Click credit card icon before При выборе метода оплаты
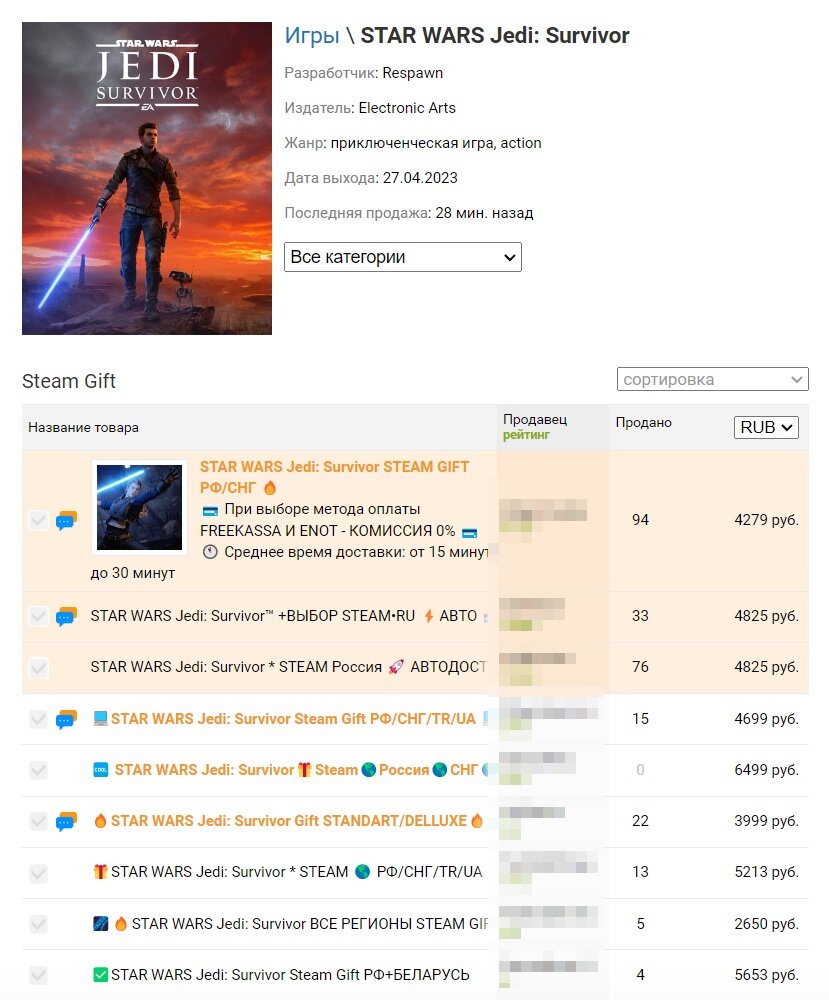829x1000 pixels. point(210,510)
